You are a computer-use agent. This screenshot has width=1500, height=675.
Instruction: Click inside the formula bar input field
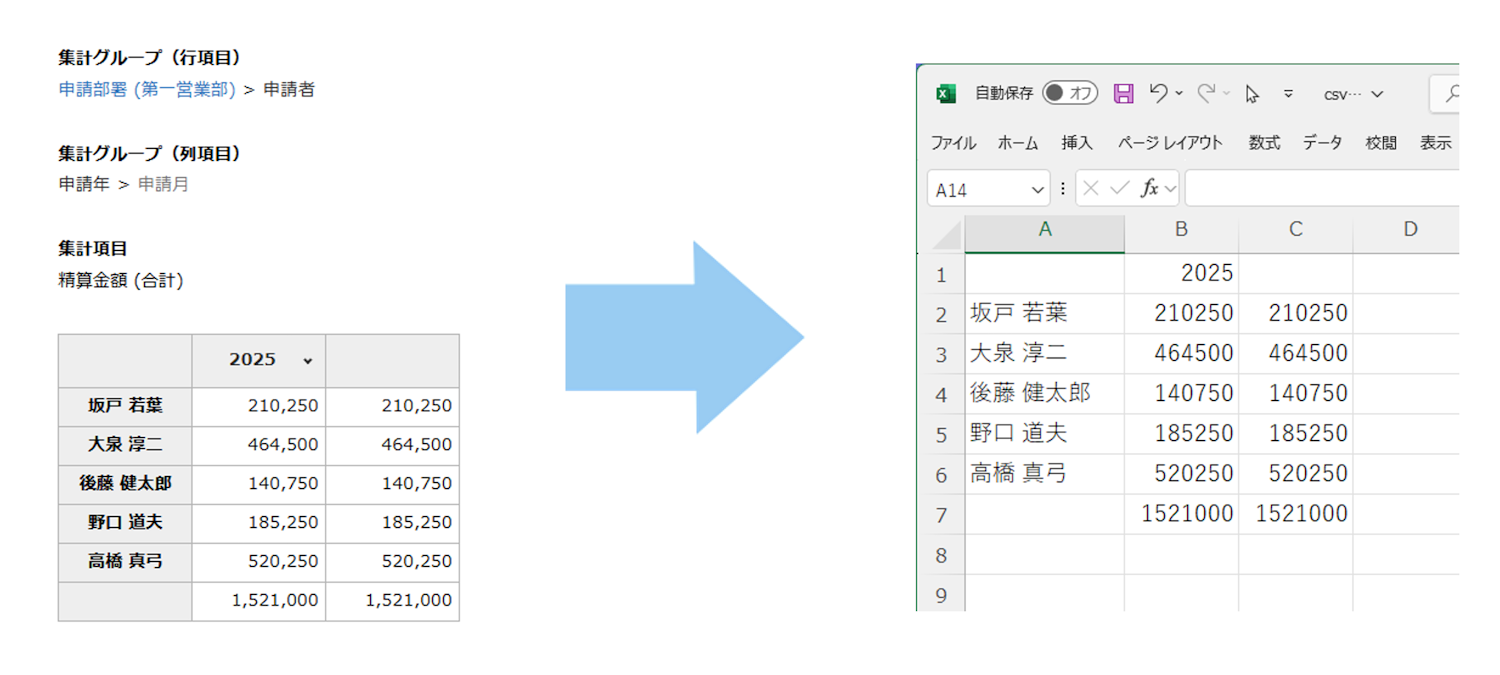coord(1320,188)
